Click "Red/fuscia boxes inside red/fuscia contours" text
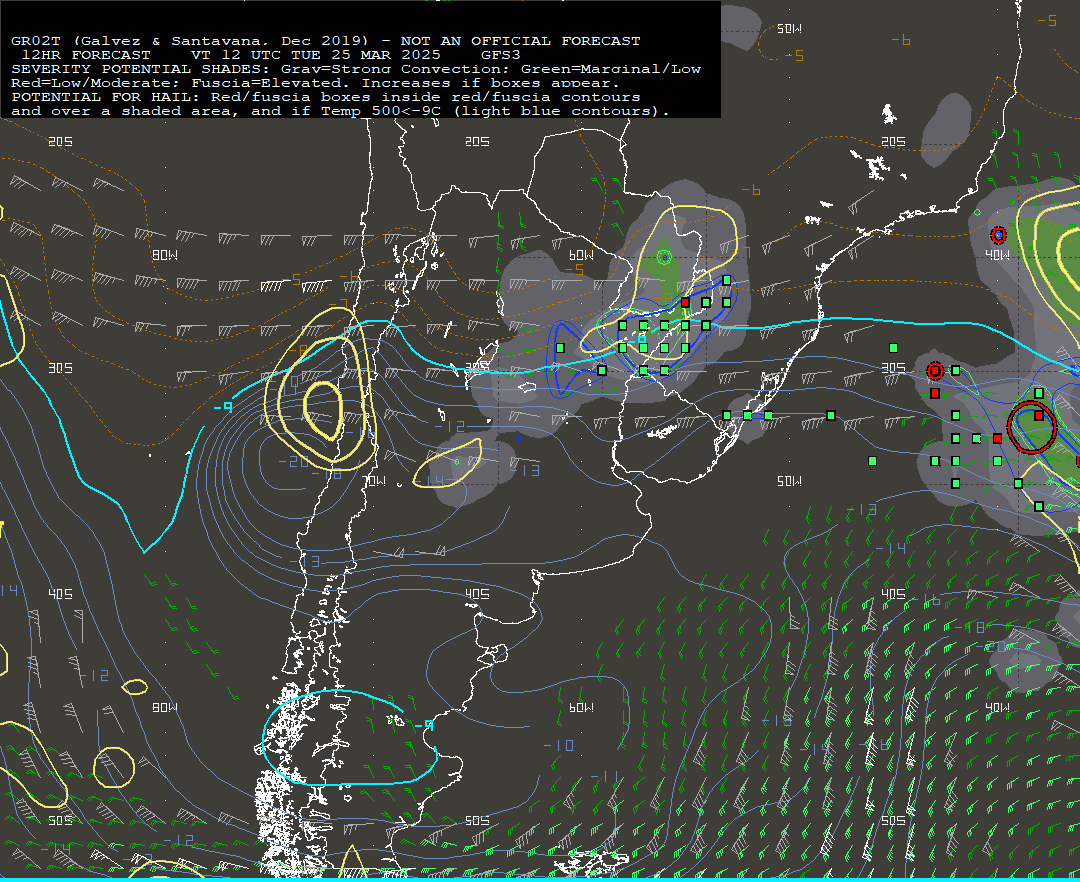 click(x=426, y=97)
